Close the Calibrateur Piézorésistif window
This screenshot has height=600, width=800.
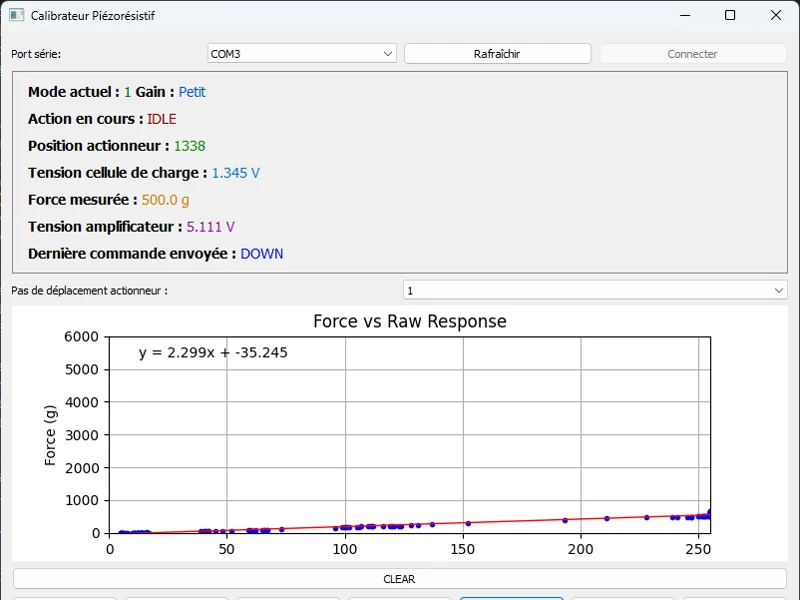click(x=776, y=15)
